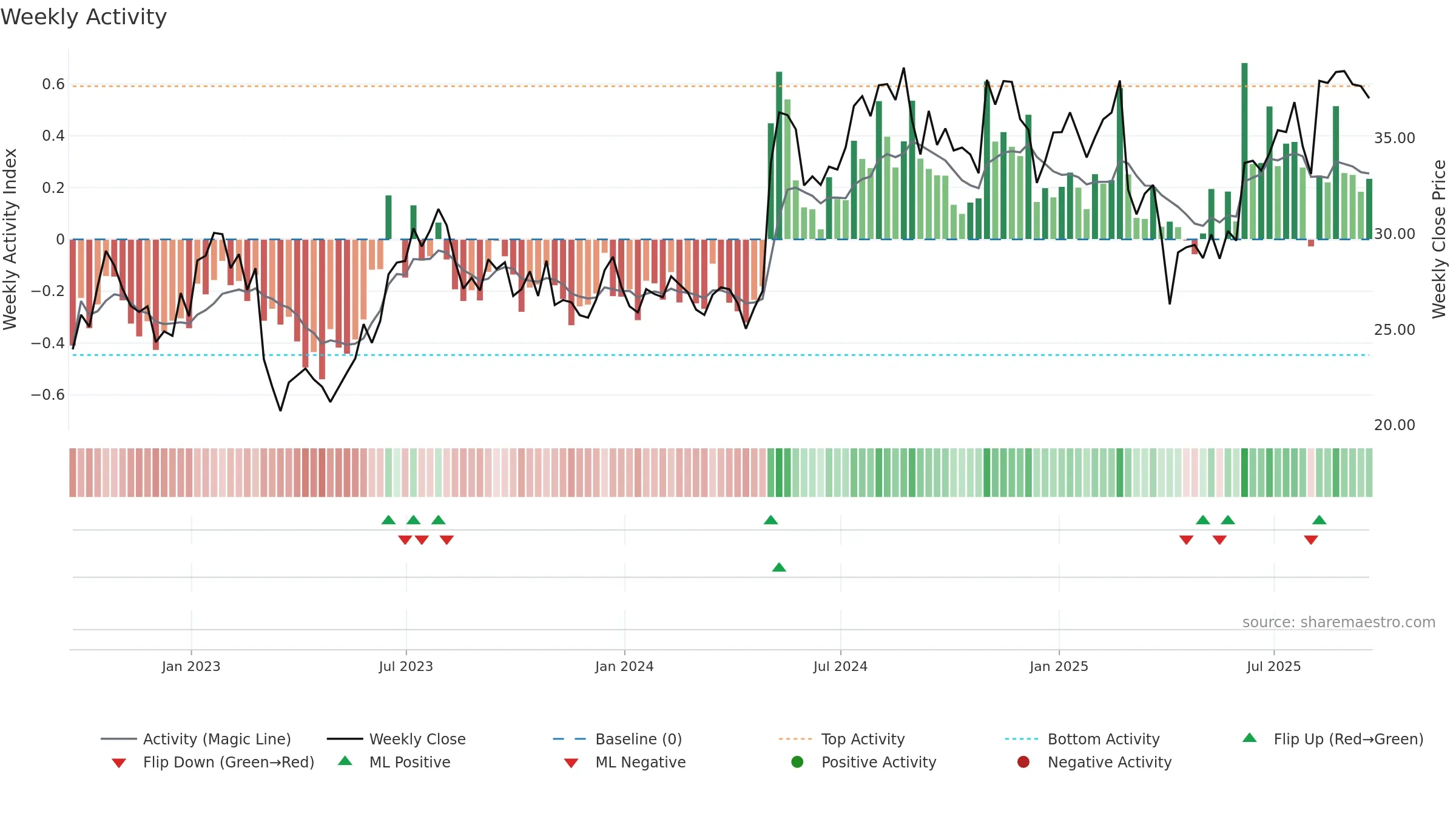Click the Weekly Activity chart title

click(x=84, y=17)
